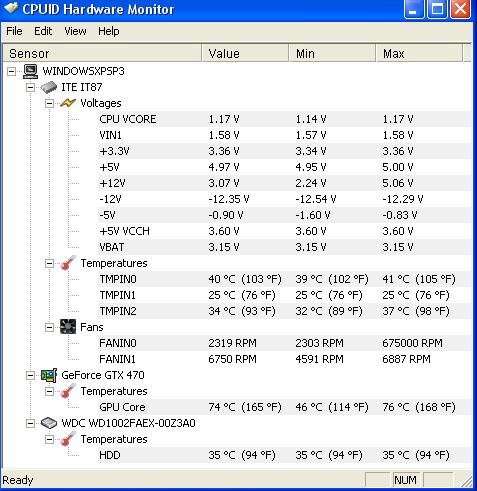Click the GeForce GTX 470 graphics card icon
Viewport: 477px width, 491px height.
49,375
